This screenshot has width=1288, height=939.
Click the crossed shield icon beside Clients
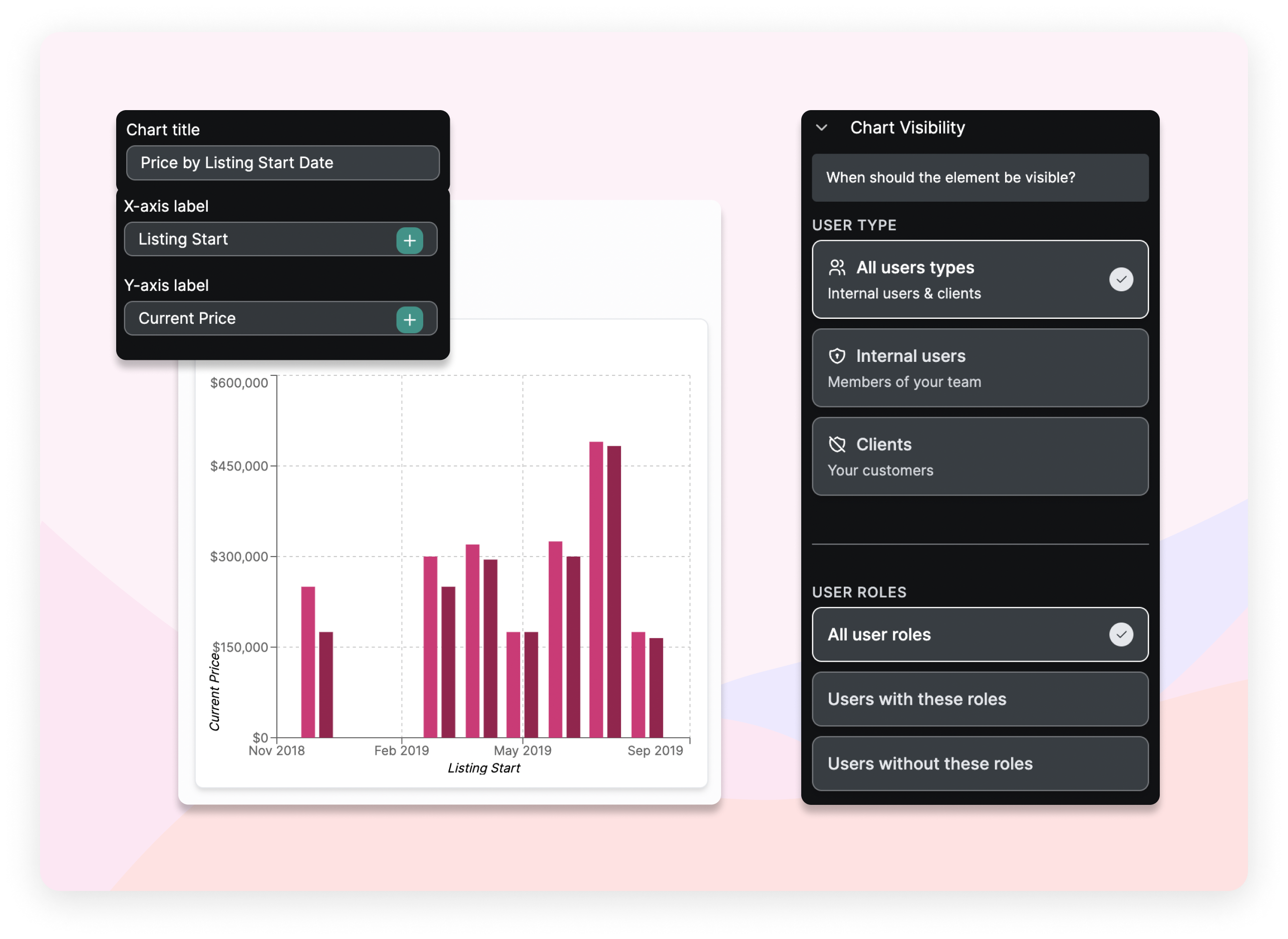tap(838, 444)
